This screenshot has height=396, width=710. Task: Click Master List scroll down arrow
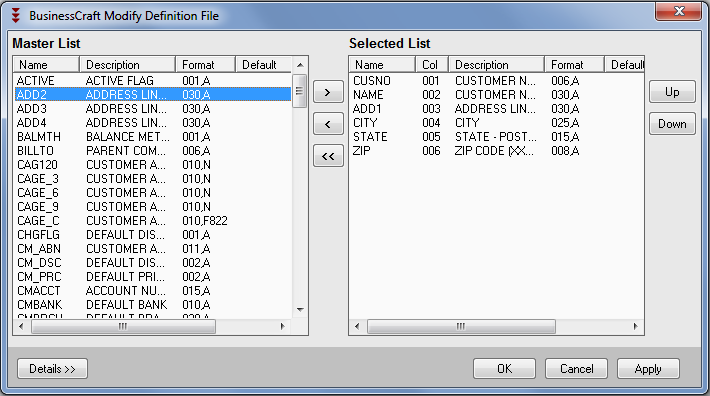tap(300, 310)
